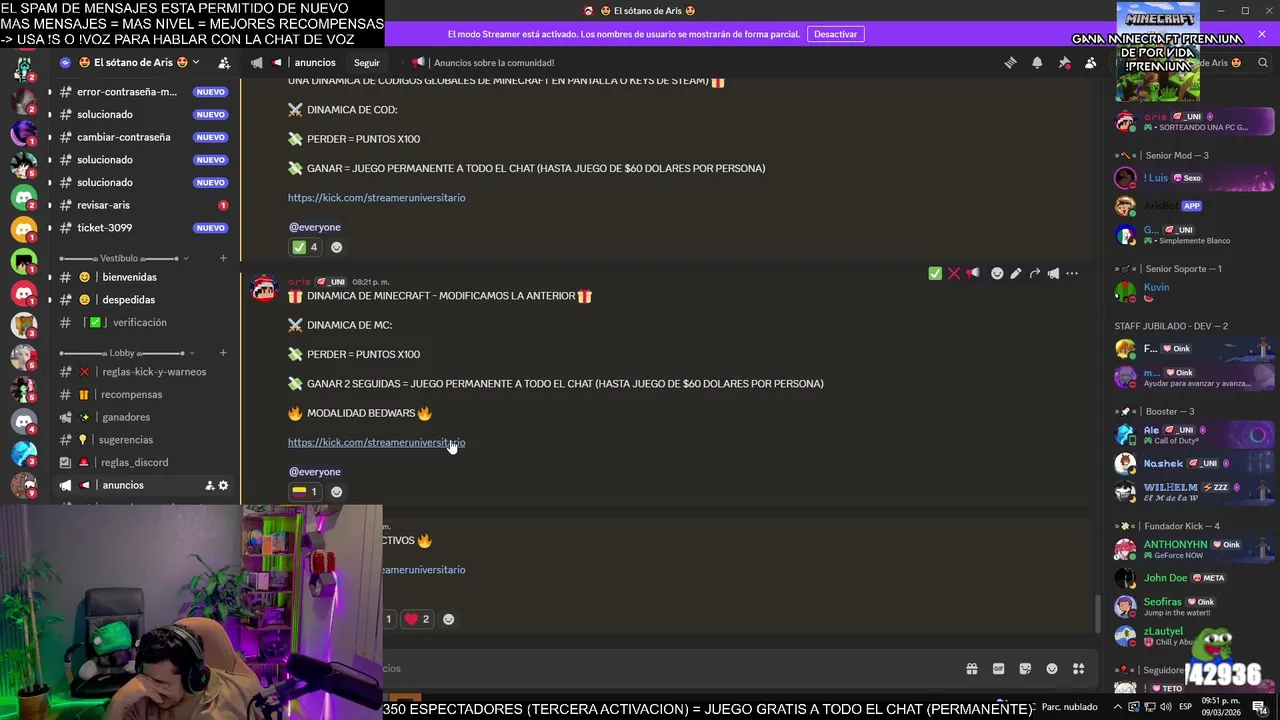This screenshot has width=1280, height=720.
Task: Click Desactivar to turn off Streamer mode
Action: (835, 34)
